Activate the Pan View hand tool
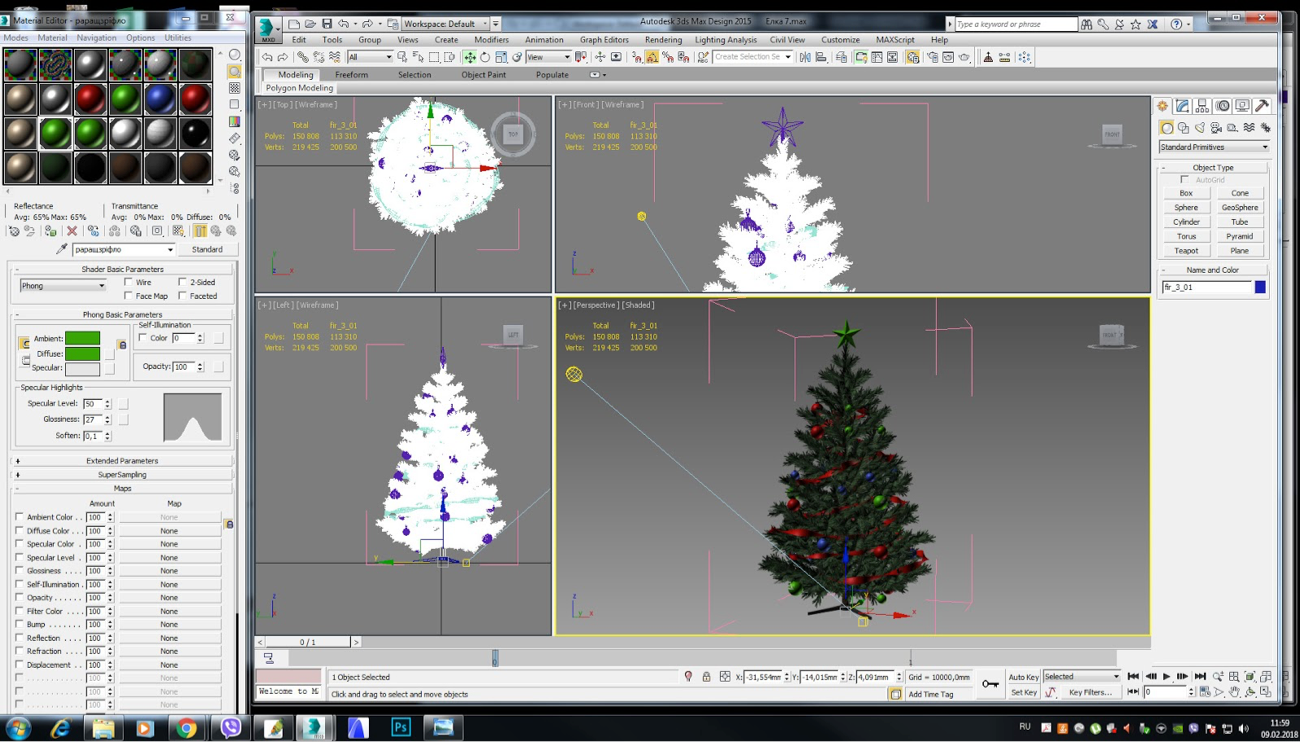 pos(1234,692)
